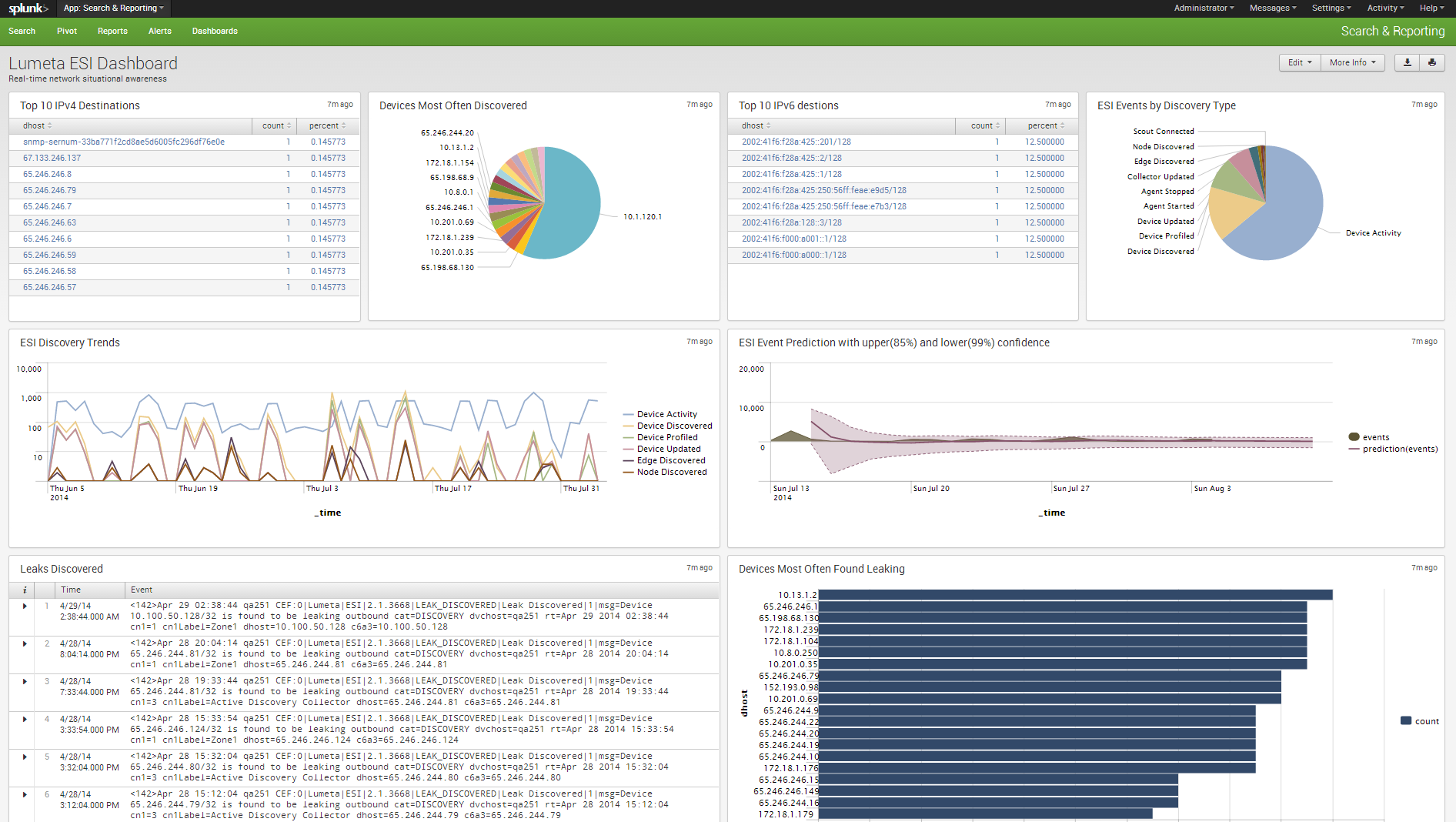This screenshot has height=822, width=1456.
Task: Click the print dashboard icon
Action: point(1432,62)
